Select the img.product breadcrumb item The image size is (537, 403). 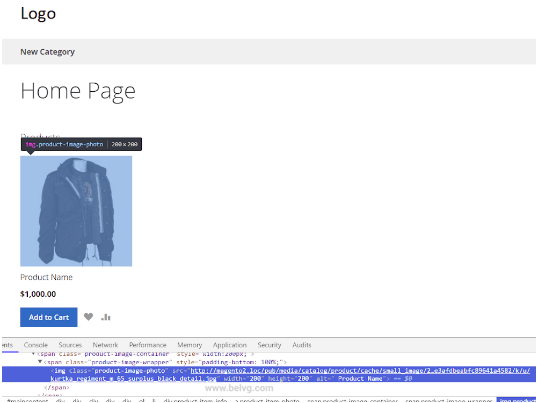516,400
